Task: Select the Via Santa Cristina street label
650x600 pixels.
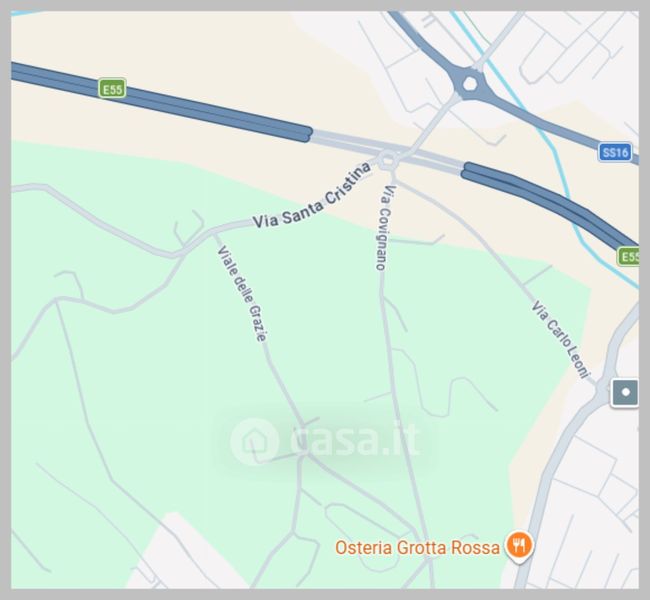Action: [x=312, y=196]
